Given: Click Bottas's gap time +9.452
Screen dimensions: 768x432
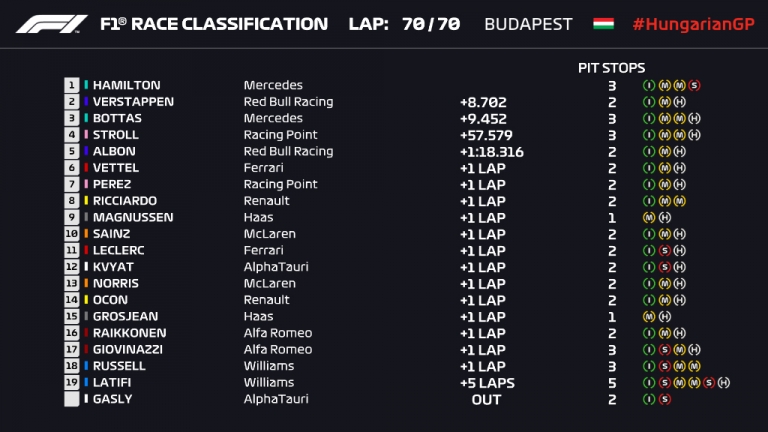Looking at the screenshot, I should 483,119.
